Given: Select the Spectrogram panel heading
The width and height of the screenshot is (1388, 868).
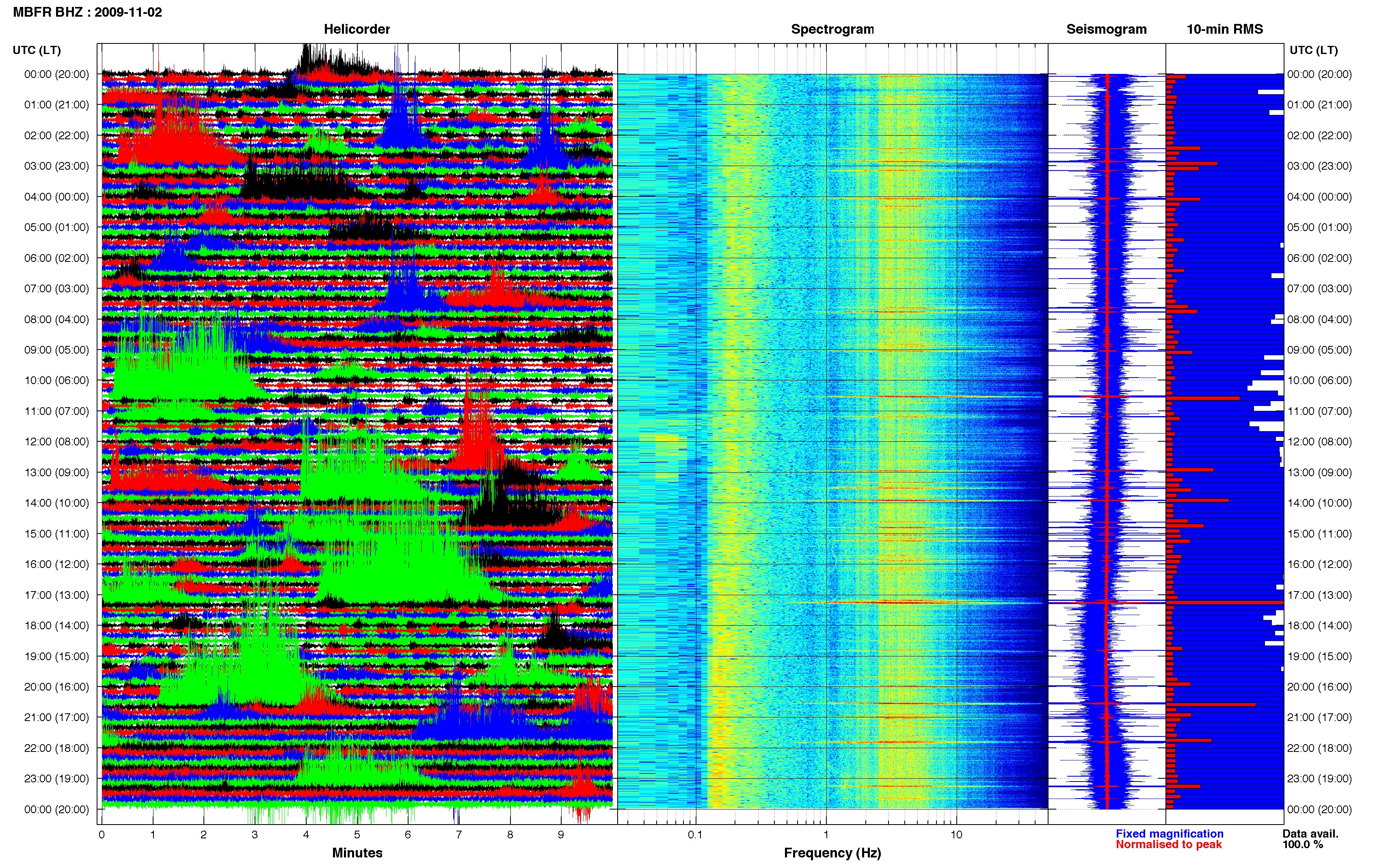Looking at the screenshot, I should click(x=832, y=29).
